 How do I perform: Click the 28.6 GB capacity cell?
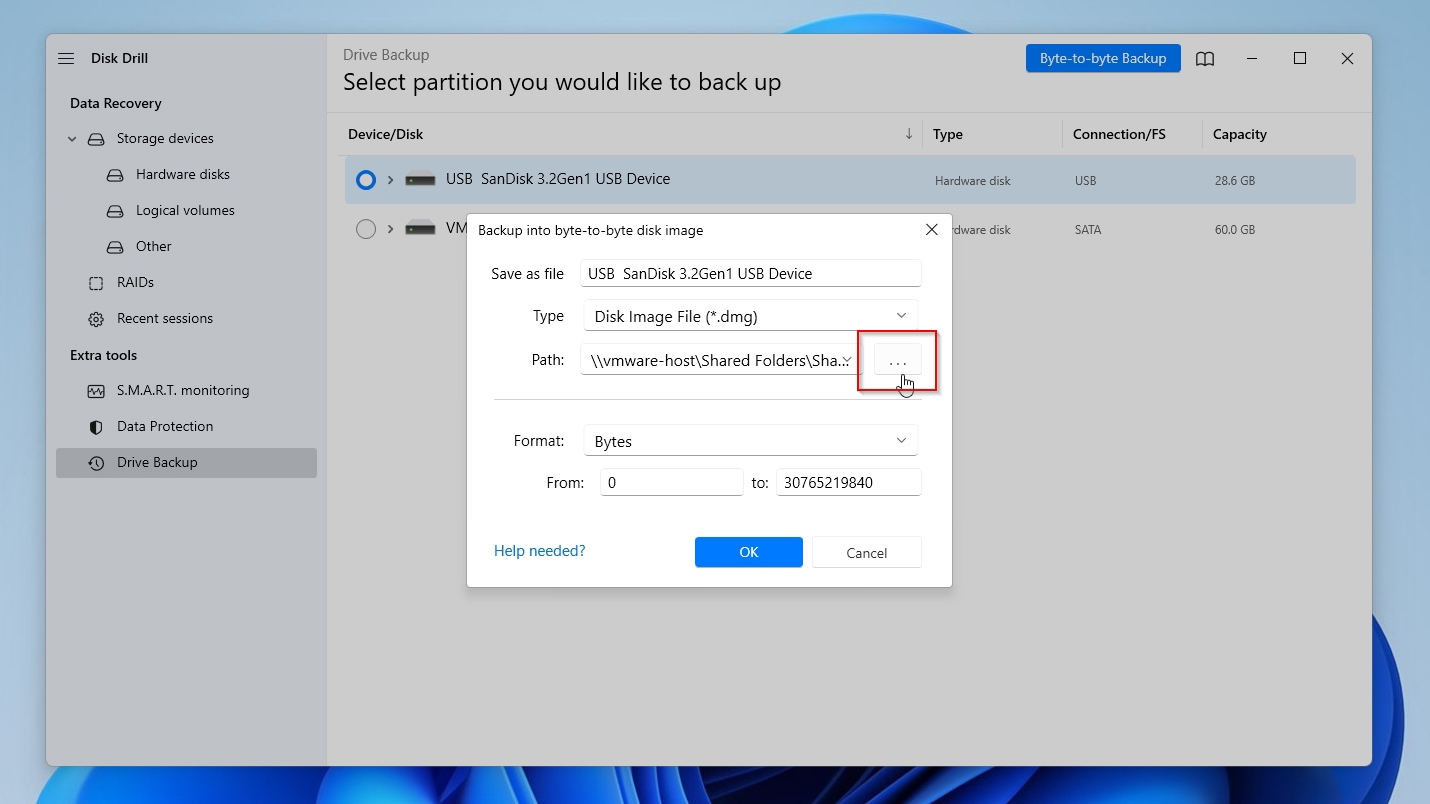pyautogui.click(x=1234, y=181)
